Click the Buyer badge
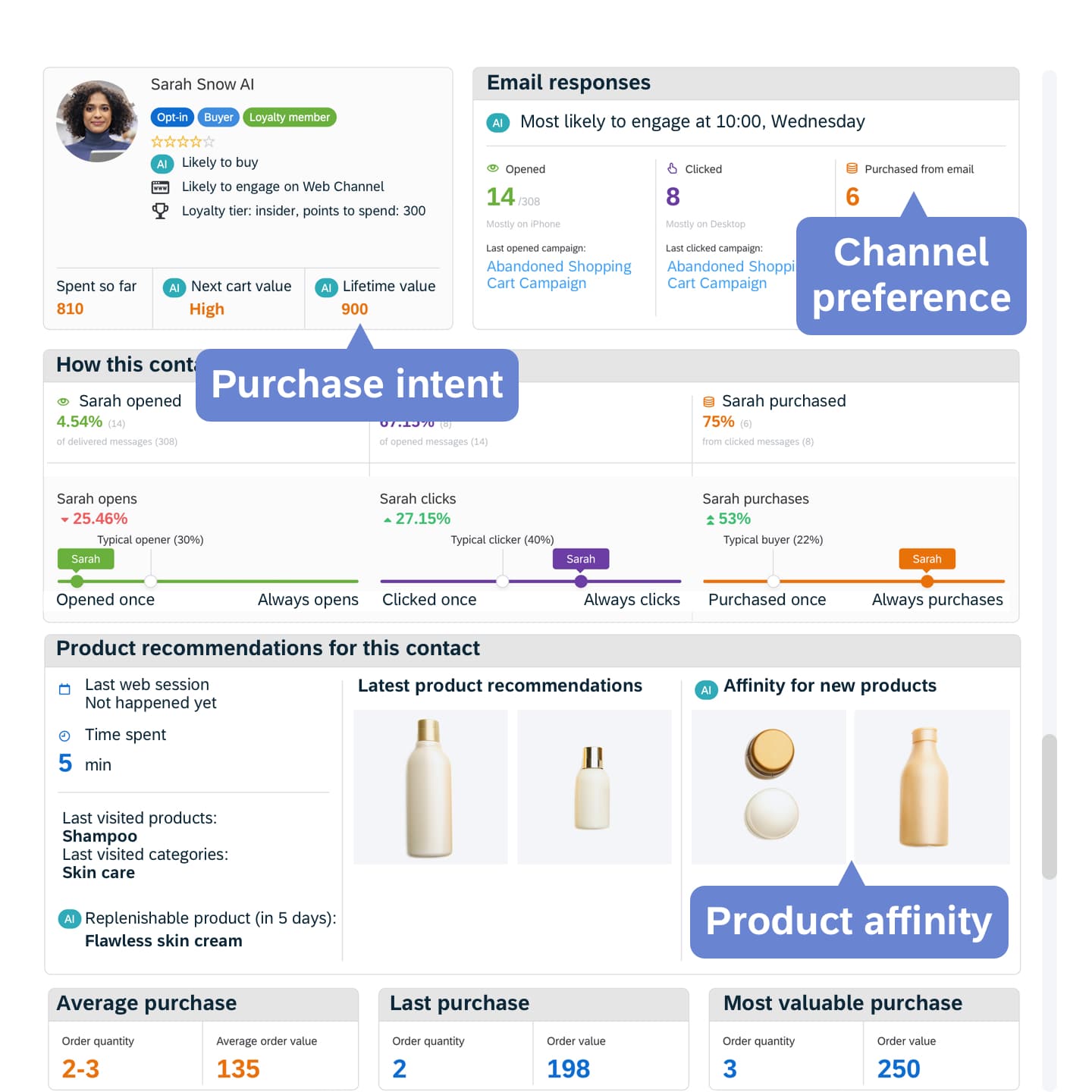Screen dimensions: 1092x1092 [x=218, y=118]
